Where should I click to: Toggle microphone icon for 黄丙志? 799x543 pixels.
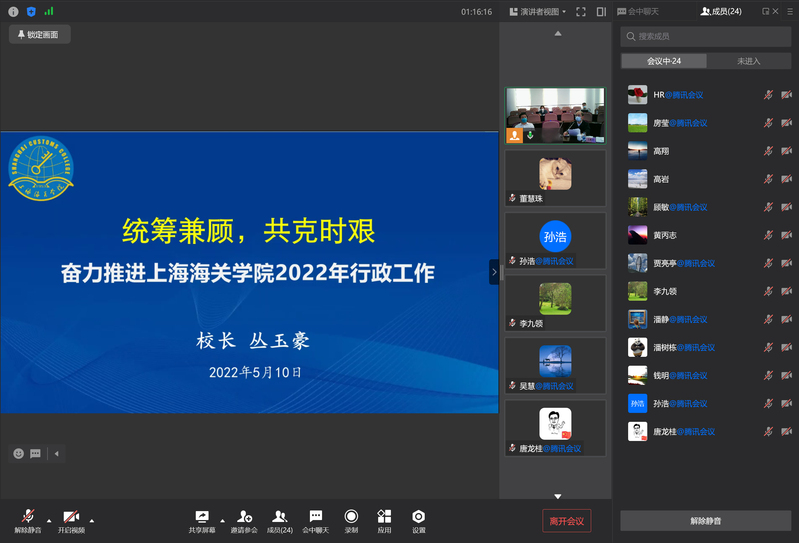click(x=768, y=235)
